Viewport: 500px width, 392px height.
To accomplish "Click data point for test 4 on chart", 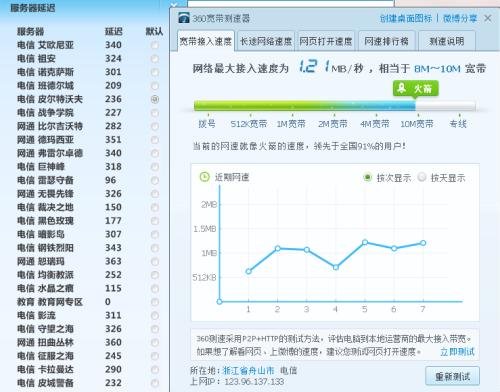I will (336, 267).
